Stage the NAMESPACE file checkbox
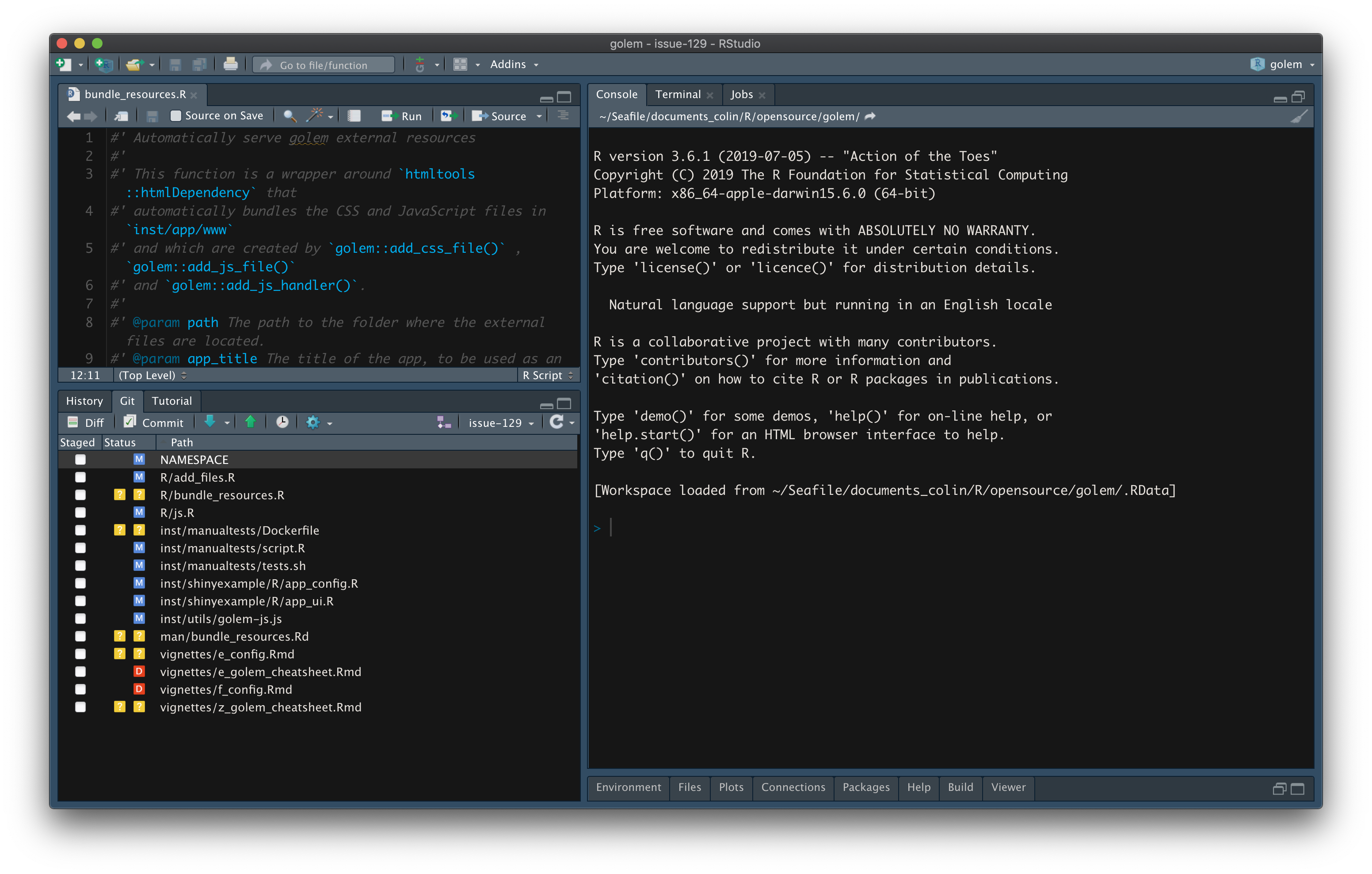This screenshot has width=1372, height=874. tap(80, 459)
